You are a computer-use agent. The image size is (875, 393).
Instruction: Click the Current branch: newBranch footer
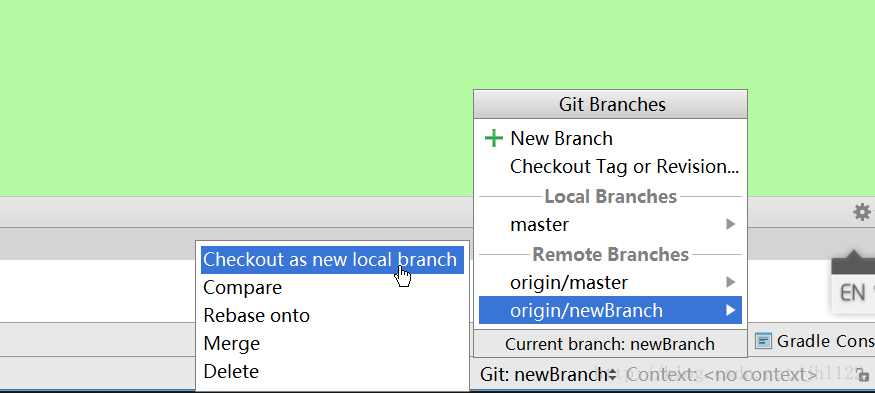pos(610,344)
